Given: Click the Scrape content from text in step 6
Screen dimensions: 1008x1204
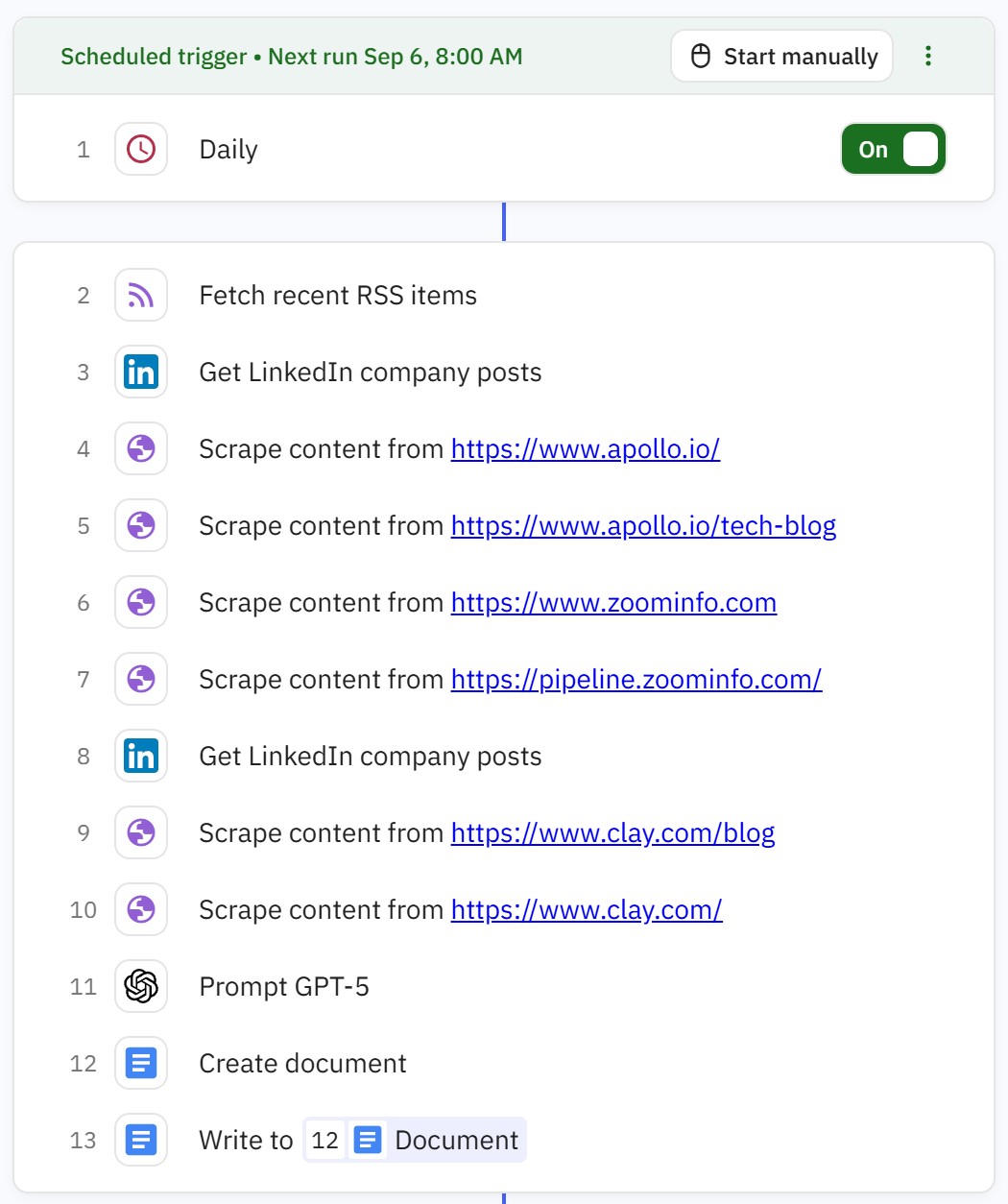Looking at the screenshot, I should pyautogui.click(x=322, y=602).
